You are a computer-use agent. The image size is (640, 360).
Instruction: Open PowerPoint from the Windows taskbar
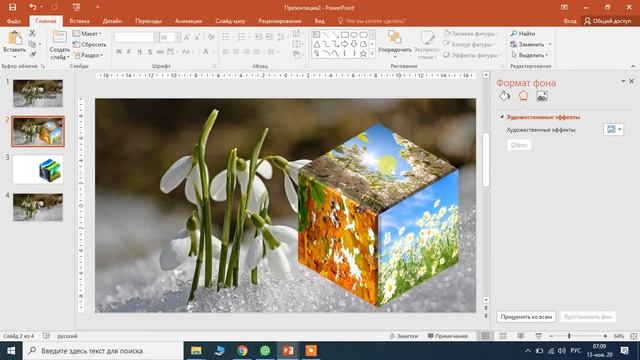coord(288,351)
